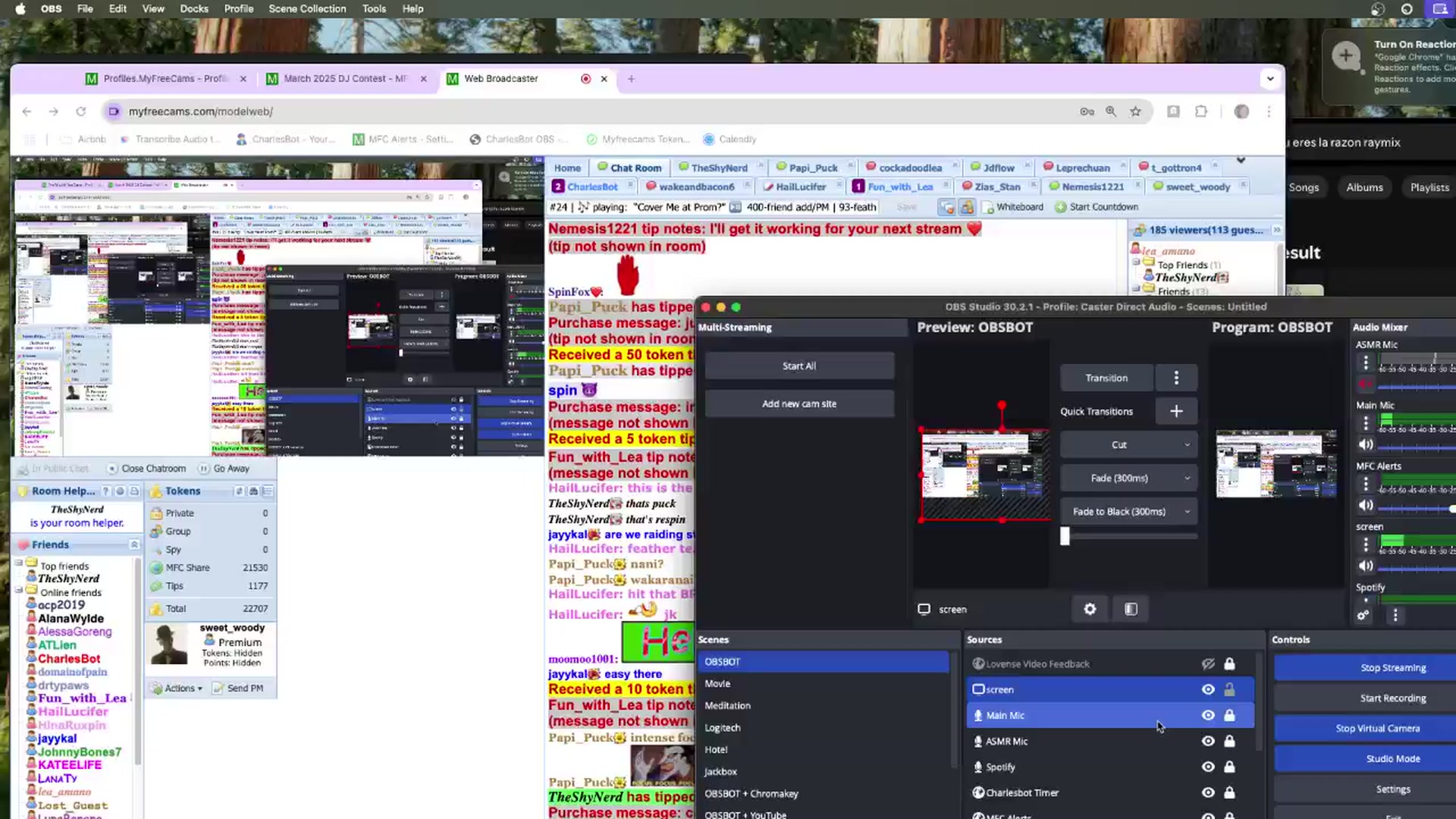Open the Papi_Puck chat tab
The width and height of the screenshot is (1456, 819).
tap(814, 168)
